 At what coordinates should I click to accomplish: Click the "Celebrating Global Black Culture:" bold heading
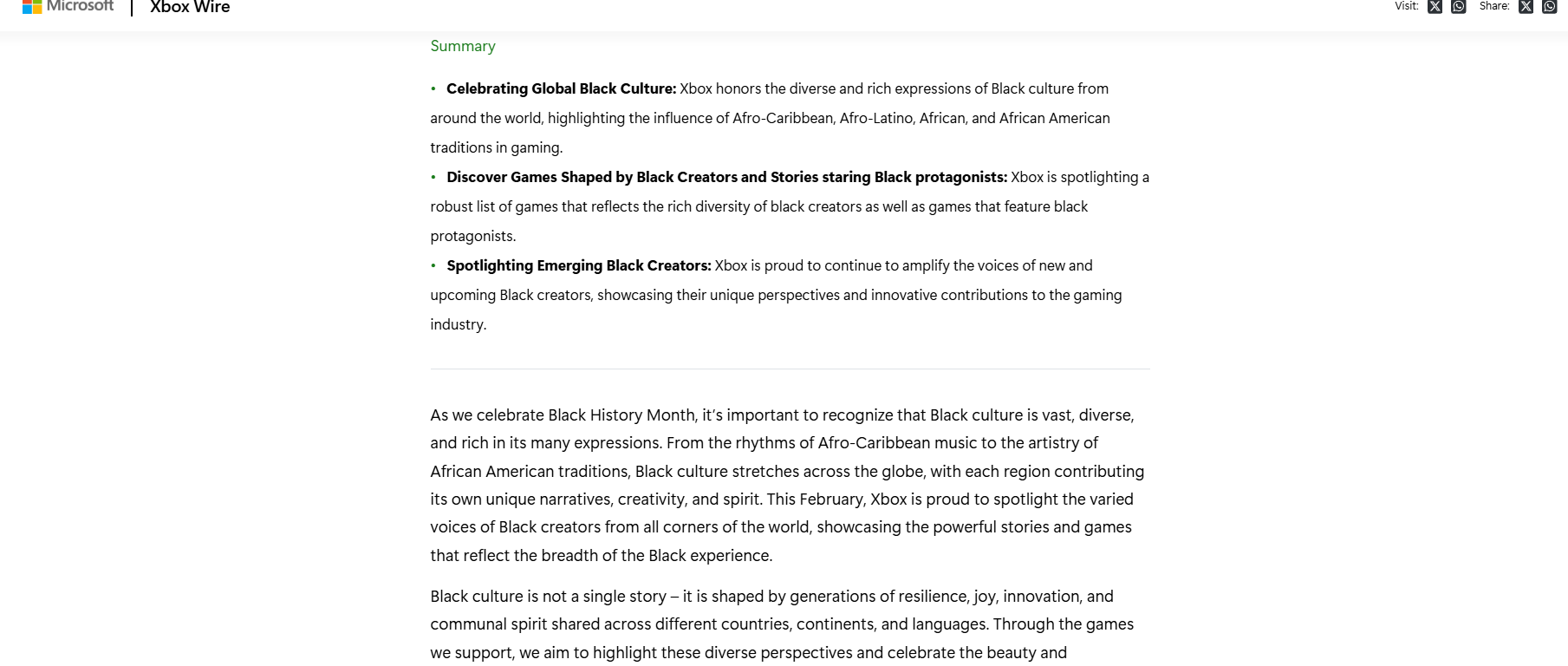[561, 88]
